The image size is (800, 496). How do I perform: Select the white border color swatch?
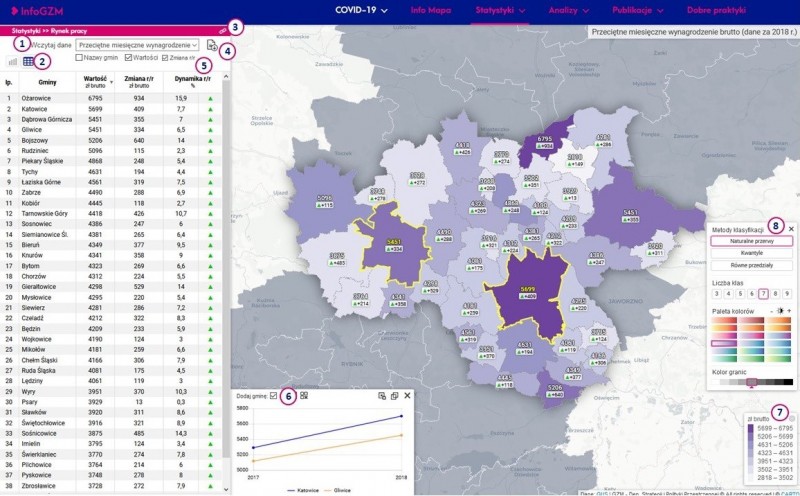716,382
